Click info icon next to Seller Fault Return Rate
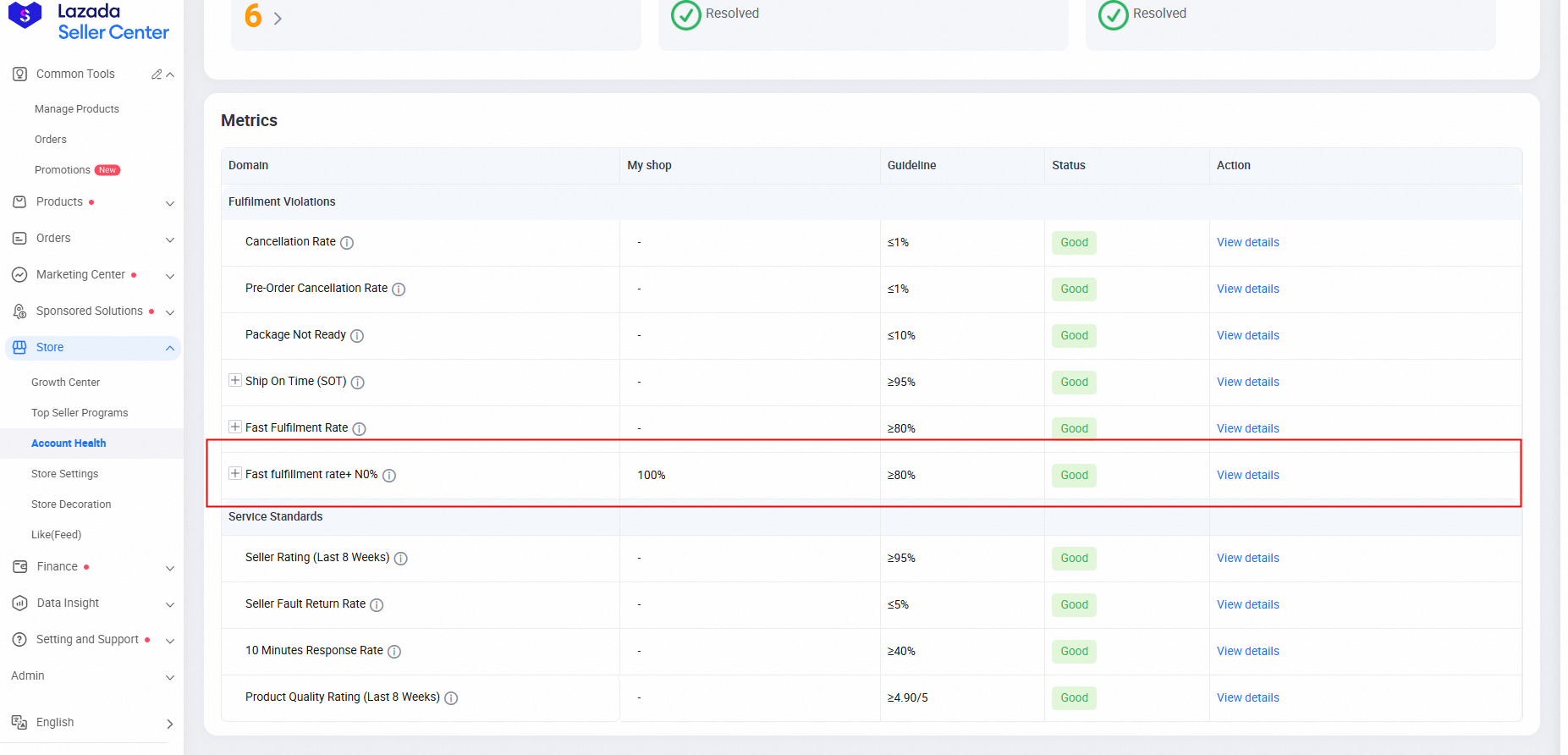The height and width of the screenshot is (755, 1568). [377, 605]
